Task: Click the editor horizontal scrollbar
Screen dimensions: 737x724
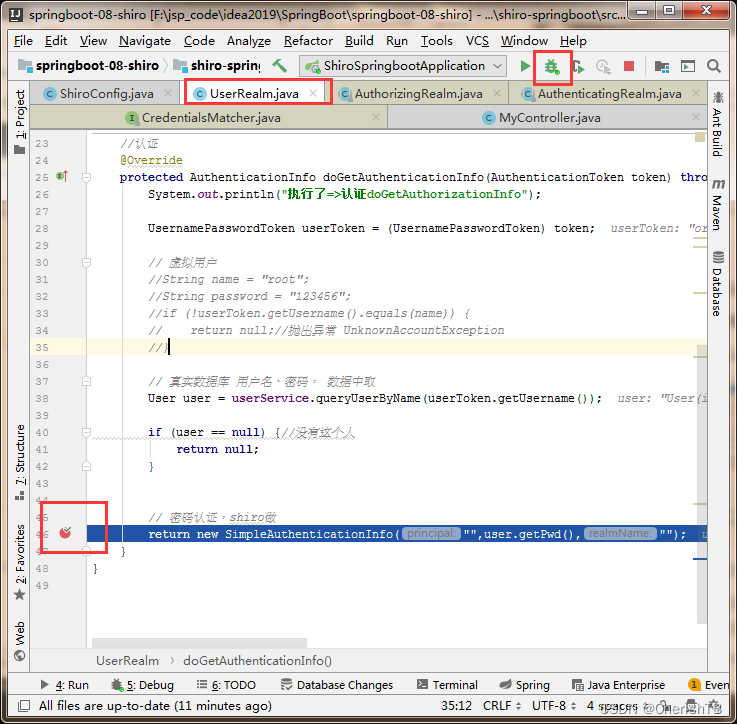Action: coord(199,643)
